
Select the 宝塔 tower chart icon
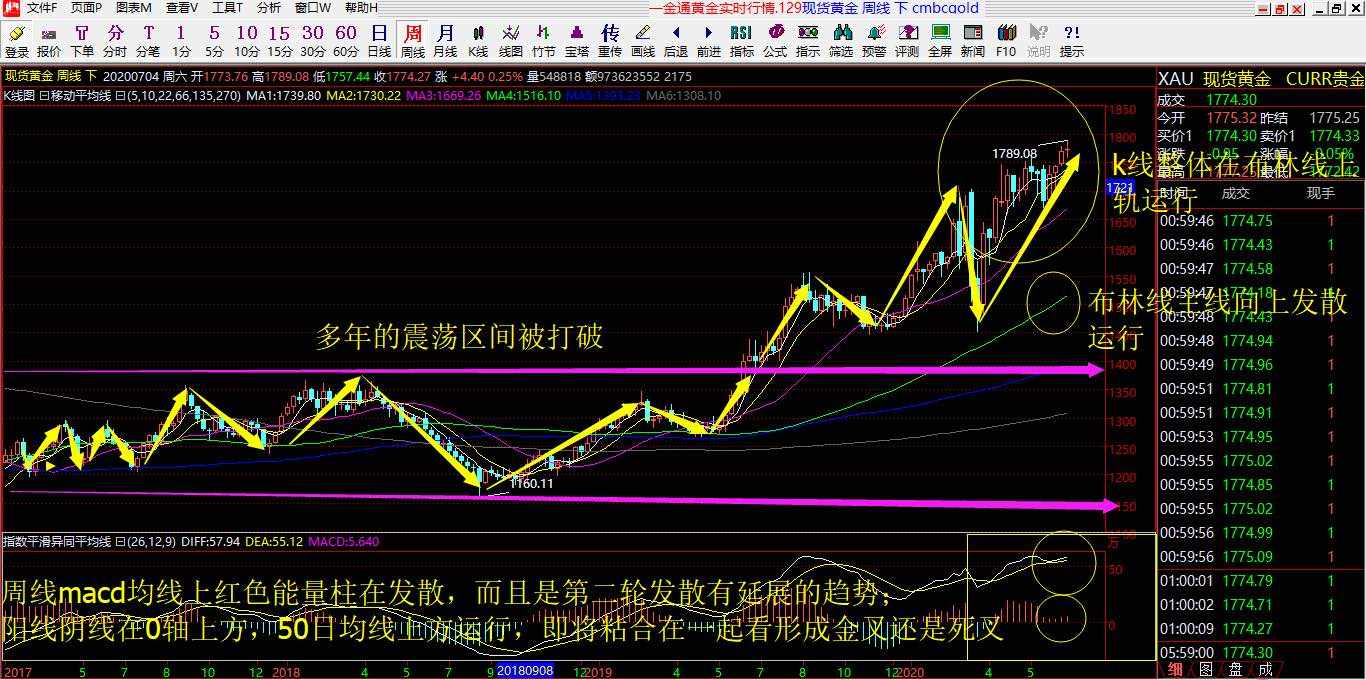pyautogui.click(x=577, y=41)
